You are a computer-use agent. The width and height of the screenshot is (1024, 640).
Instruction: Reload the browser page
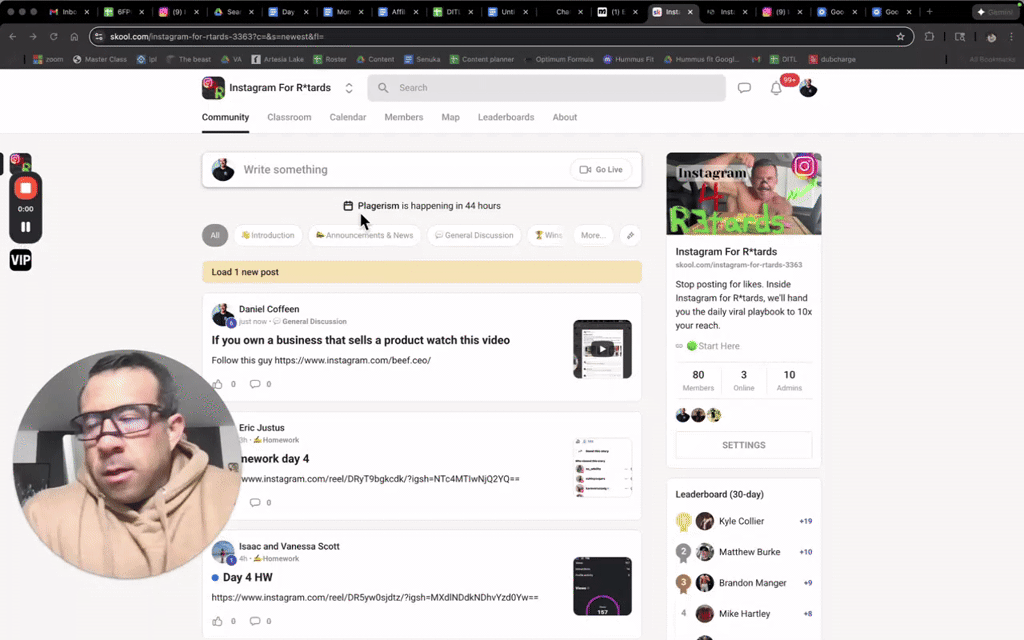(54, 37)
